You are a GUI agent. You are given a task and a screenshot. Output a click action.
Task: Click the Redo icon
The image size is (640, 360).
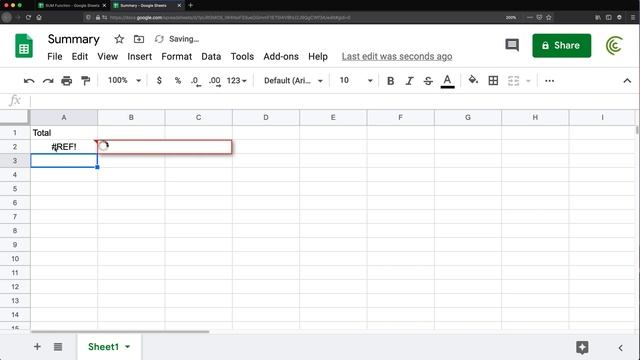(48, 81)
